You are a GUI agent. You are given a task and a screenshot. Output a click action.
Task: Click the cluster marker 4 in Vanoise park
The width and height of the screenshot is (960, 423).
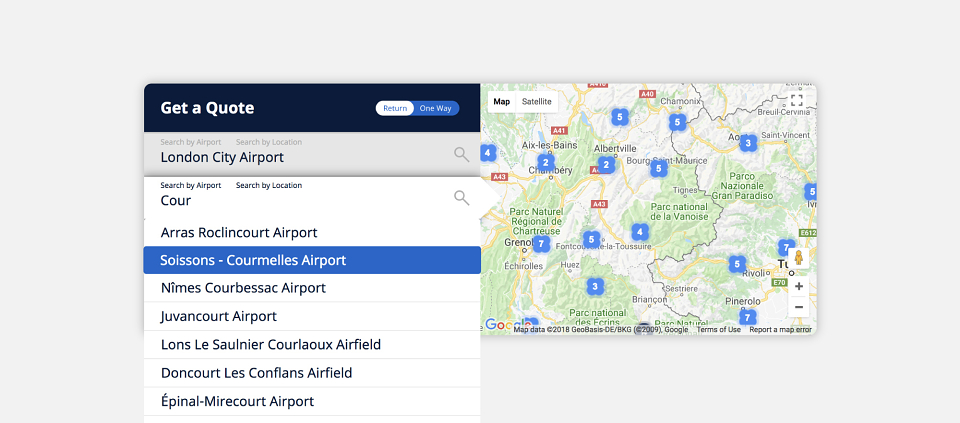[640, 232]
